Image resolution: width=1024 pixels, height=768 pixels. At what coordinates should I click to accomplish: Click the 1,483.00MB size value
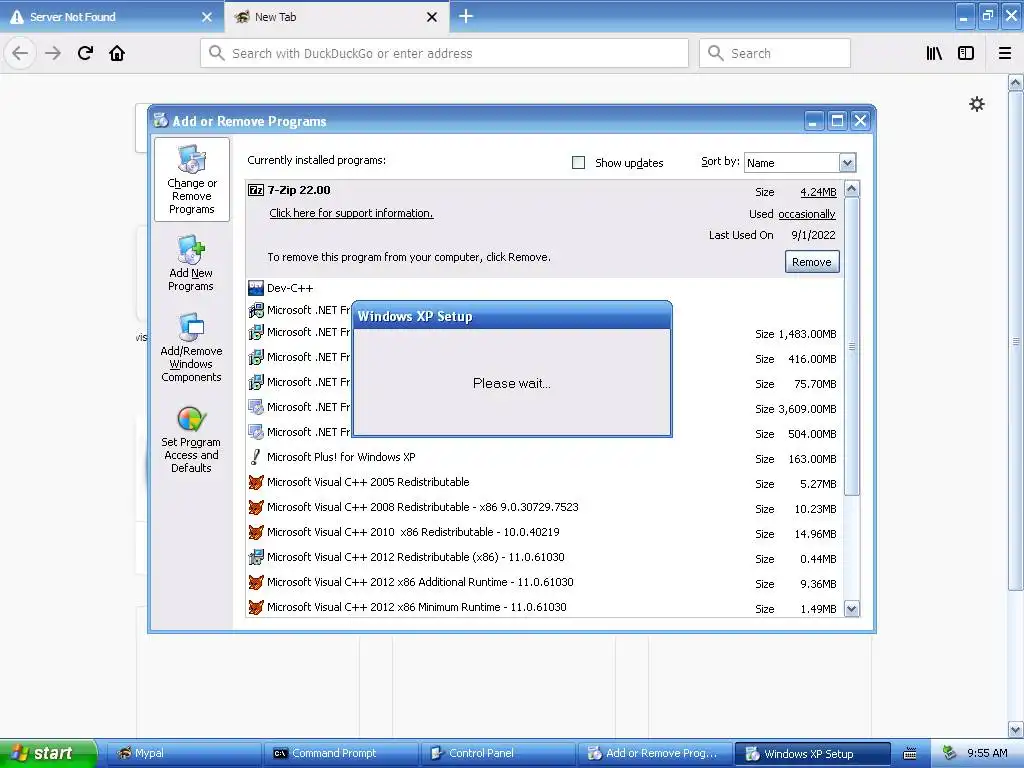pos(807,334)
